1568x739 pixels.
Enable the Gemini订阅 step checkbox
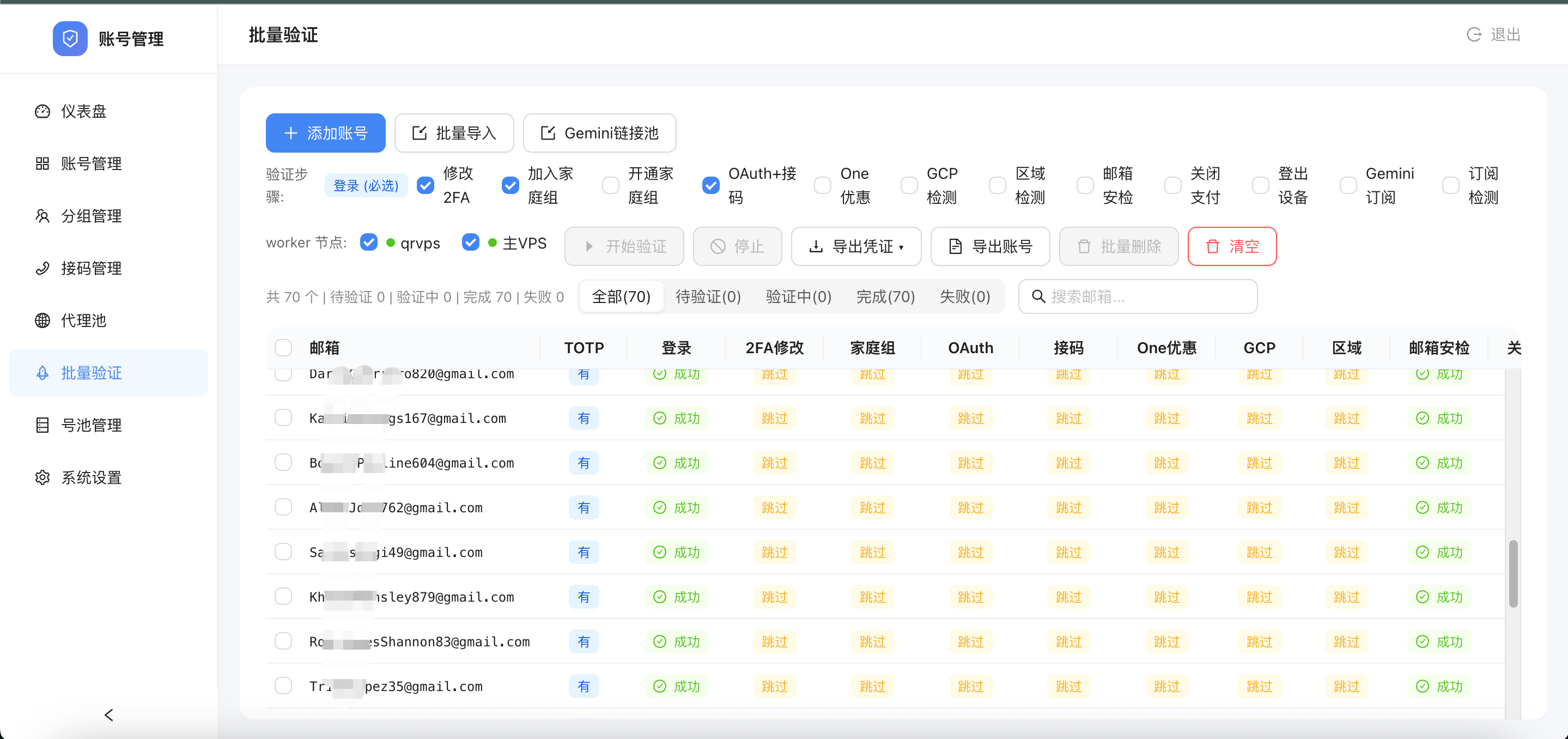pyautogui.click(x=1348, y=186)
